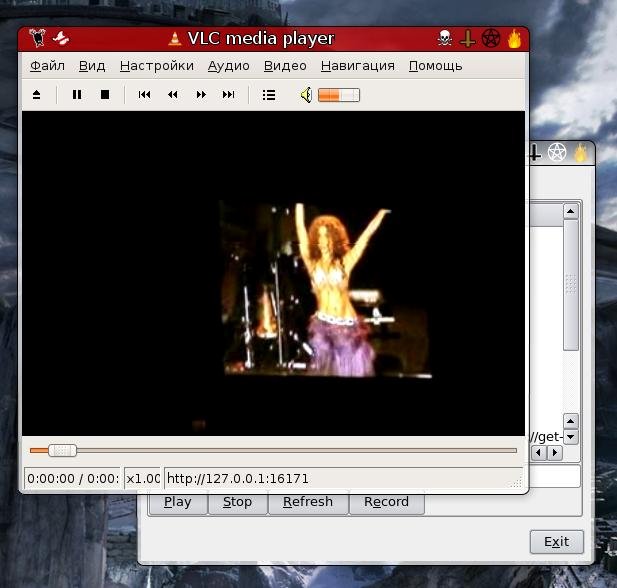This screenshot has width=617, height=588.
Task: Click Record button in background window
Action: (386, 502)
